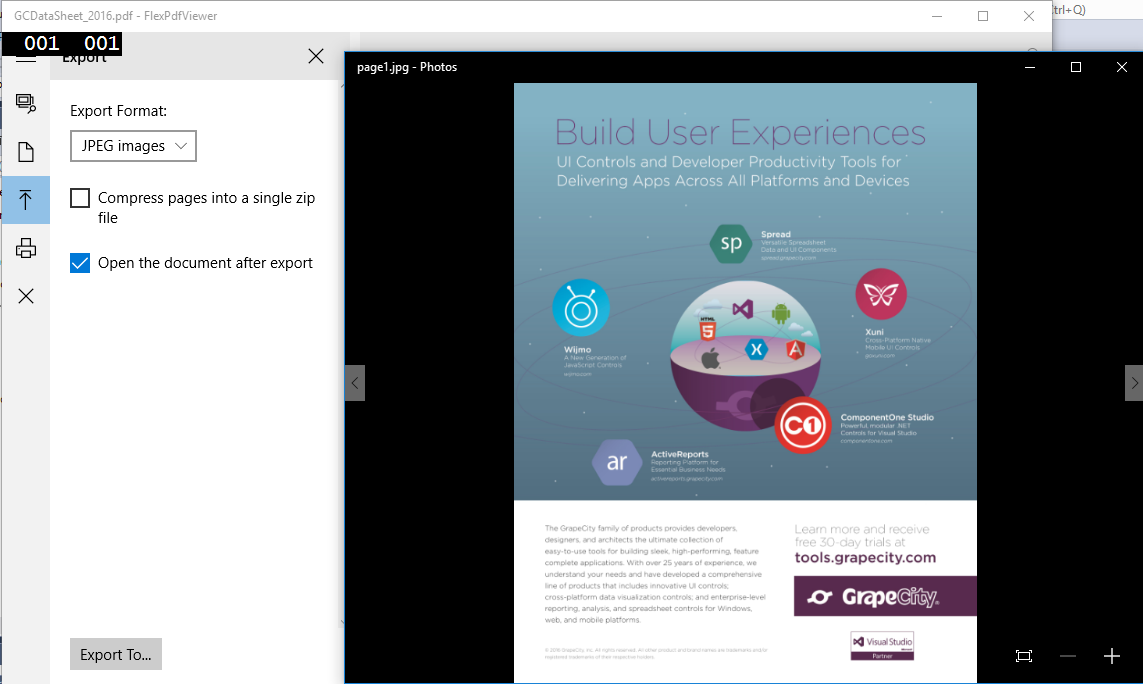Select the Export upload-arrow icon in sidebar
Screen dimensions: 1143x684
point(26,200)
